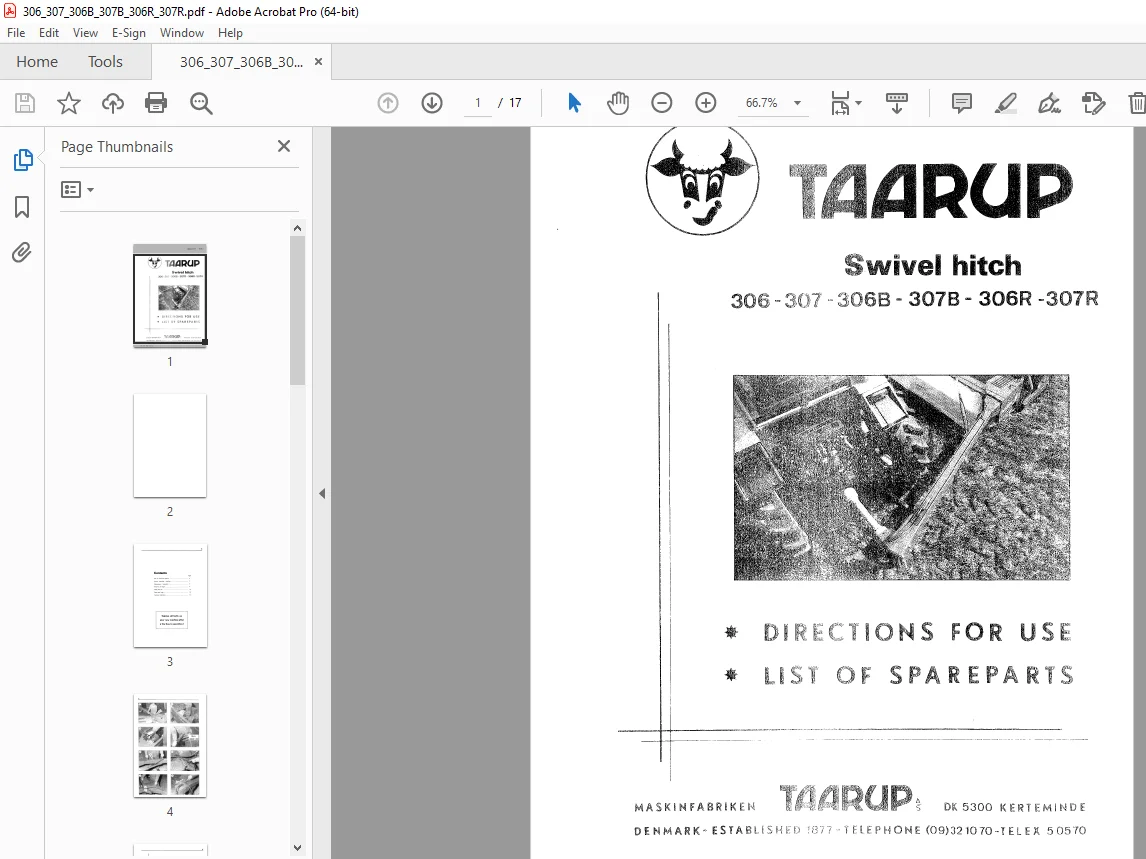Click the 'Page Thumbnails' panel title

pyautogui.click(x=117, y=146)
